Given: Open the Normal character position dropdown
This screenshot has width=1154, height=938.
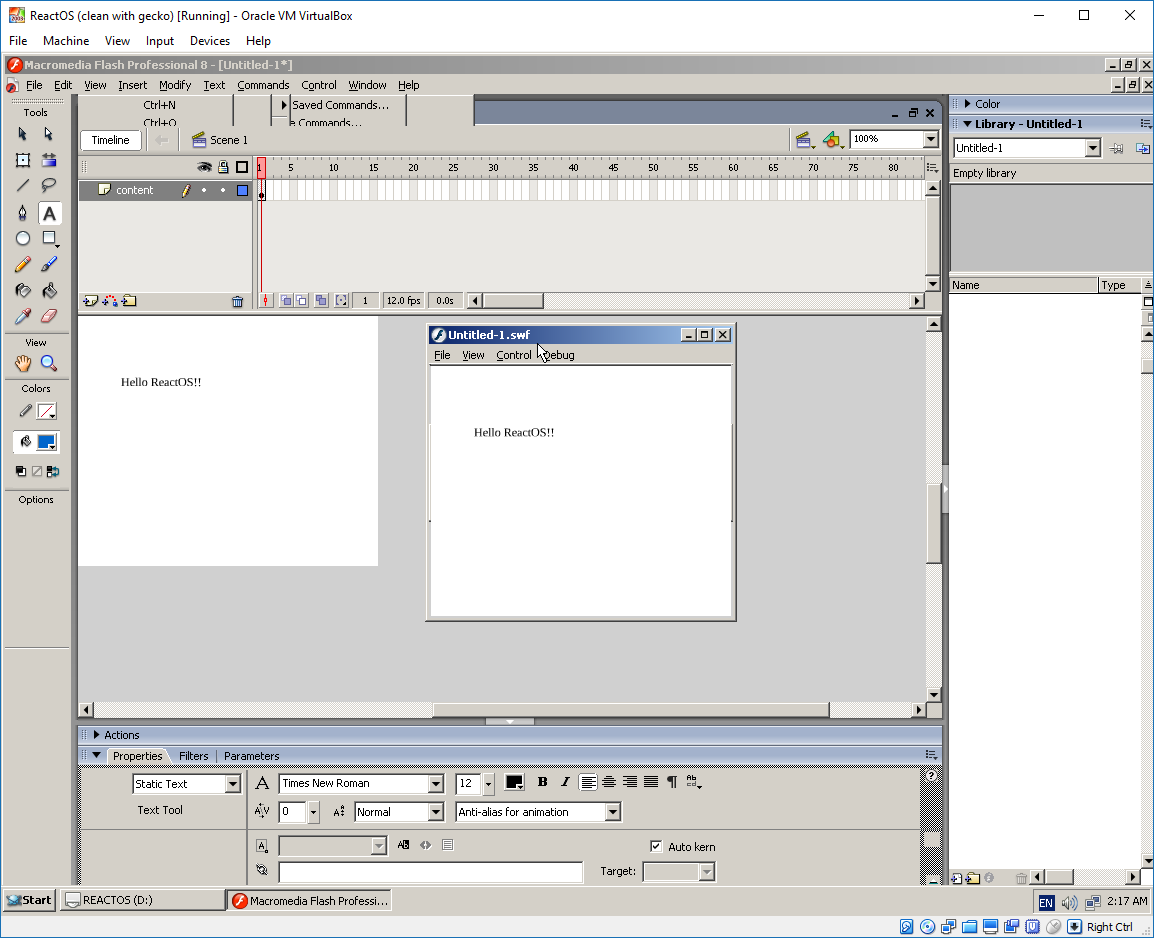Looking at the screenshot, I should pos(436,812).
